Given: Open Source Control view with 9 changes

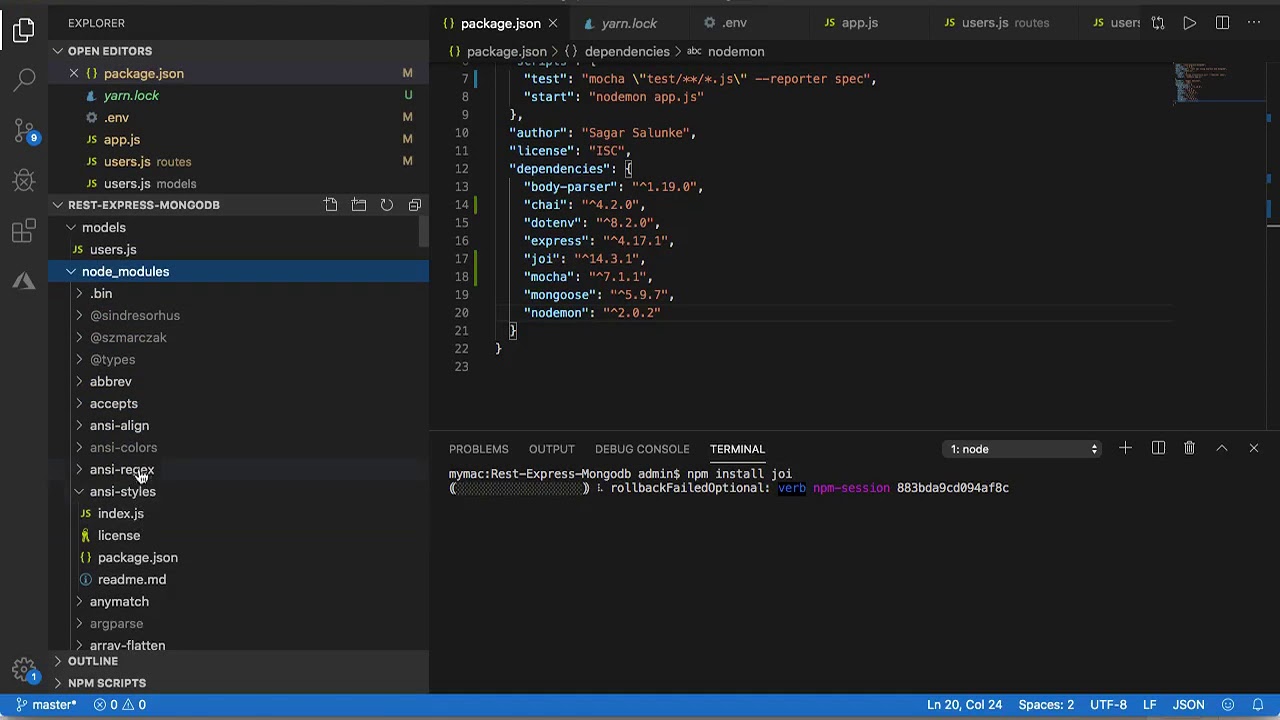Looking at the screenshot, I should (x=24, y=130).
